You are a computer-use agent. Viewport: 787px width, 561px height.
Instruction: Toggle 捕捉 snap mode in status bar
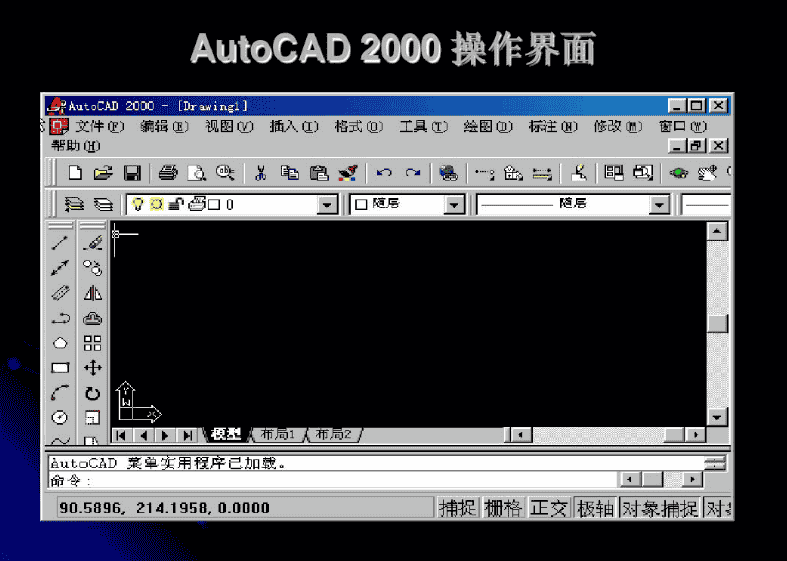[x=457, y=508]
